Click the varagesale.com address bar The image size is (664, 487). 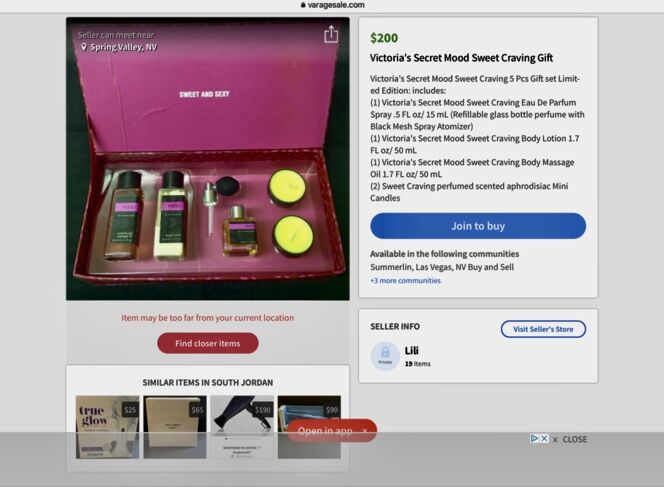click(x=332, y=5)
